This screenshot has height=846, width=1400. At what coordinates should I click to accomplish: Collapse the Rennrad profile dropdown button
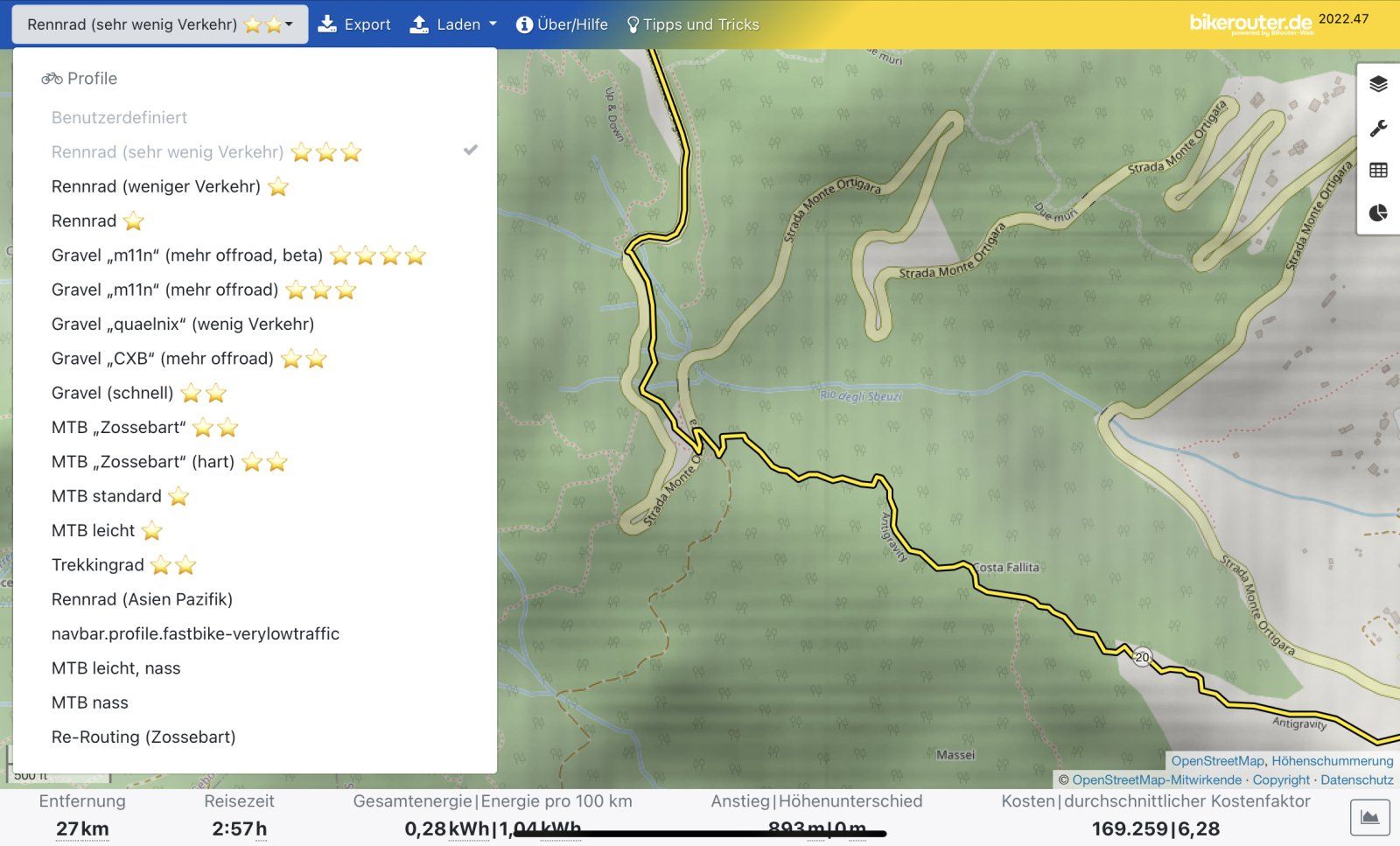click(159, 24)
